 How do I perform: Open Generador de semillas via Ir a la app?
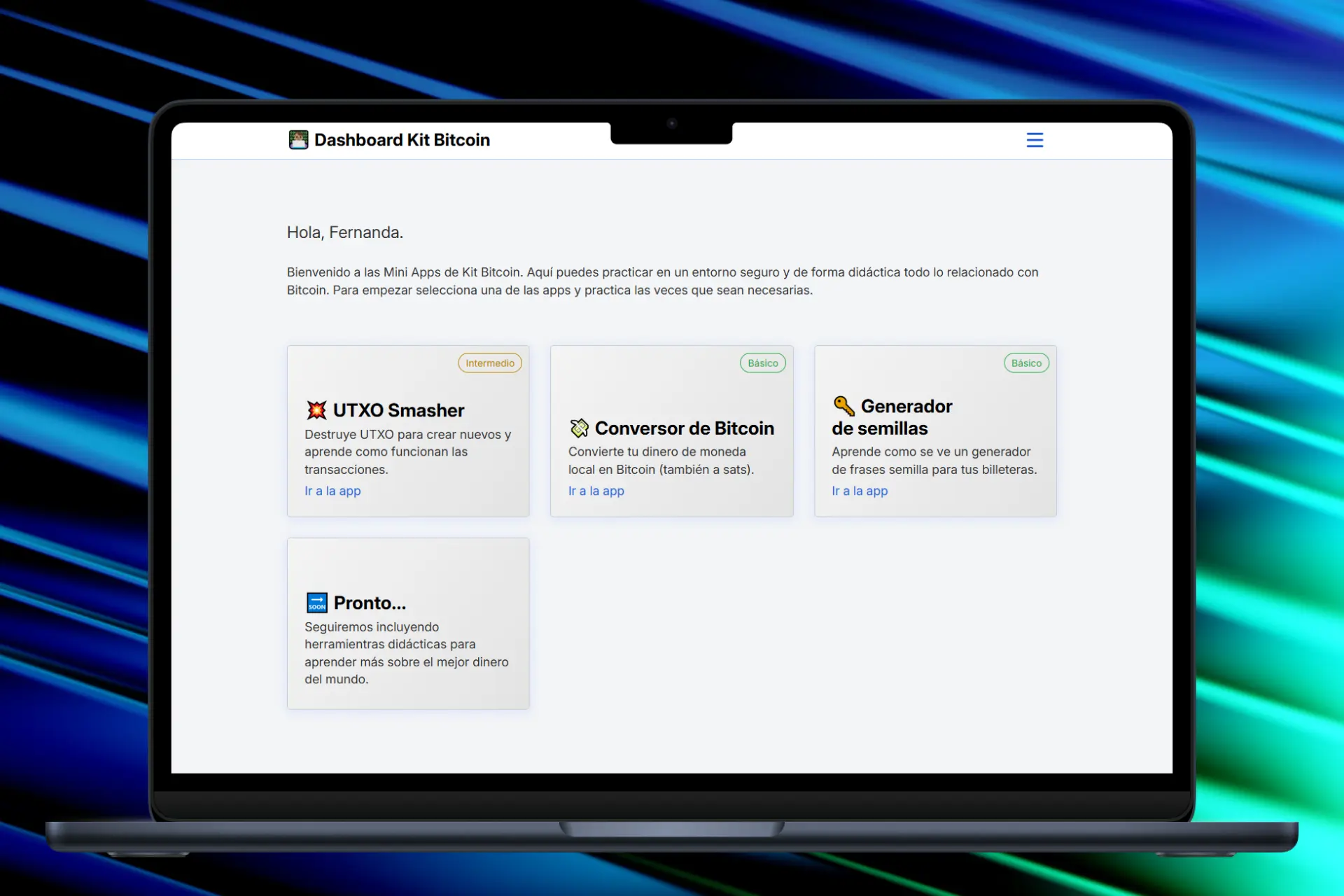tap(860, 491)
